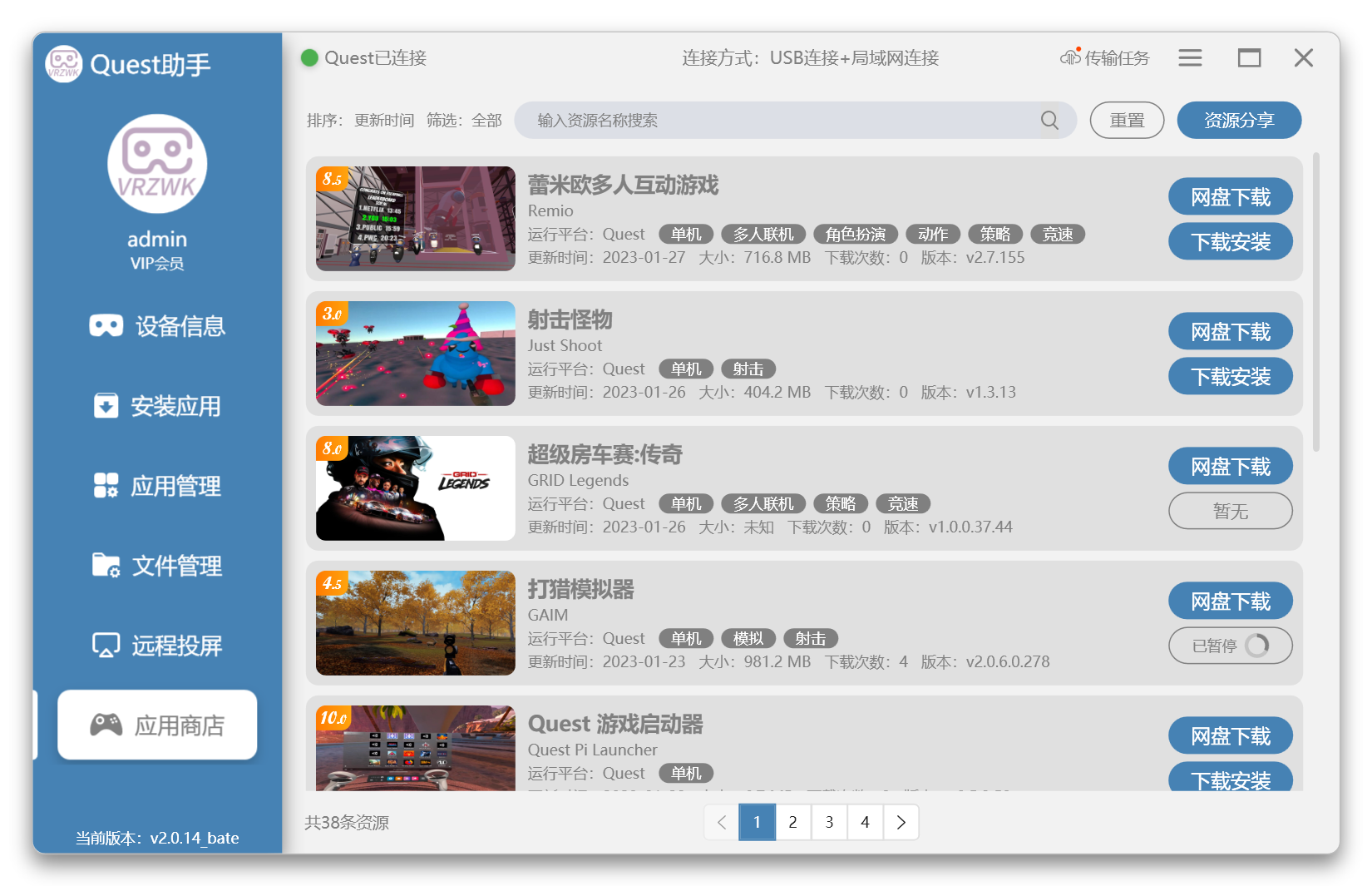Click the VRZWK user avatar icon
Viewport: 1372px width, 886px height.
(x=157, y=164)
